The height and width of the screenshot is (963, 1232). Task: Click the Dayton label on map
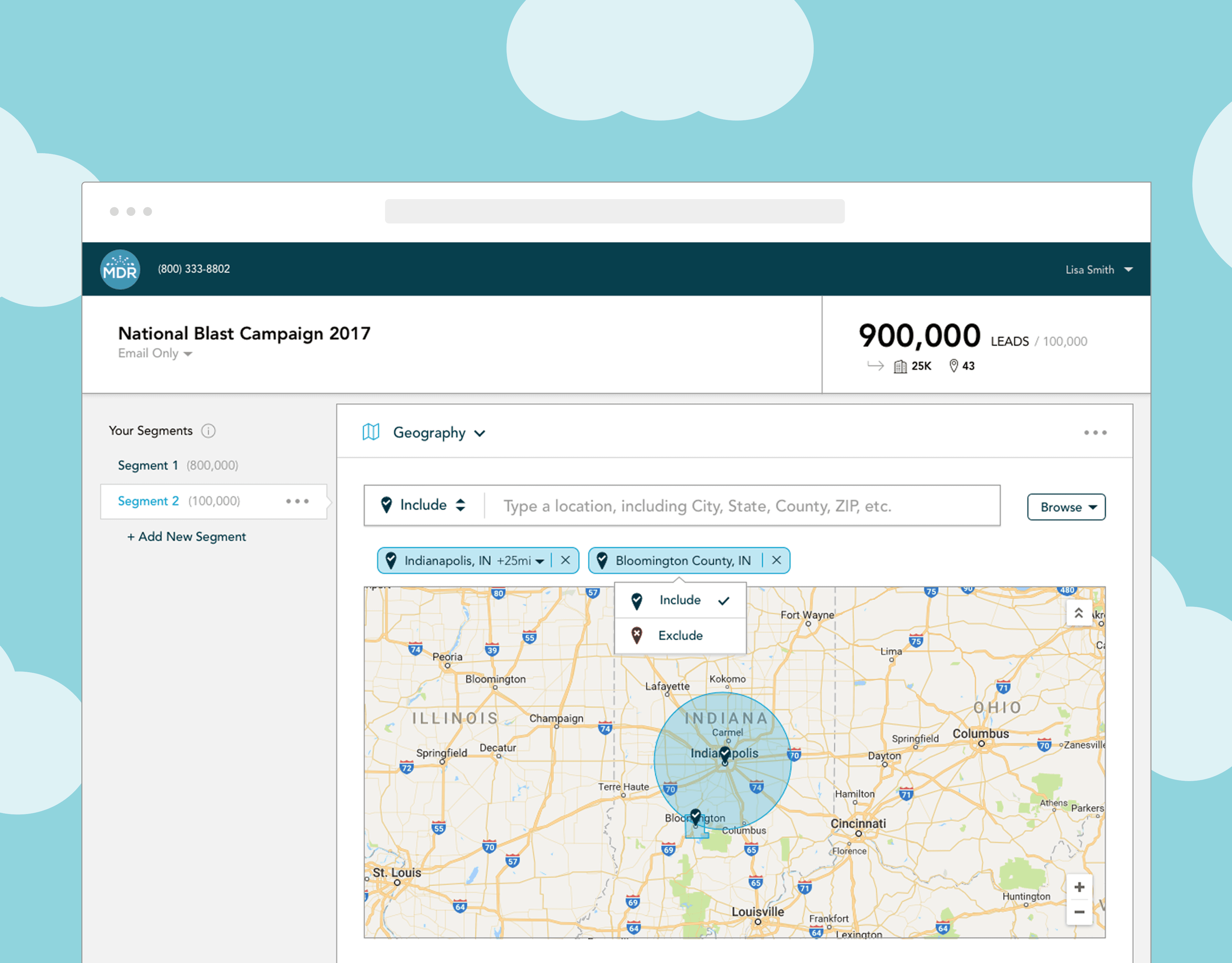click(884, 755)
